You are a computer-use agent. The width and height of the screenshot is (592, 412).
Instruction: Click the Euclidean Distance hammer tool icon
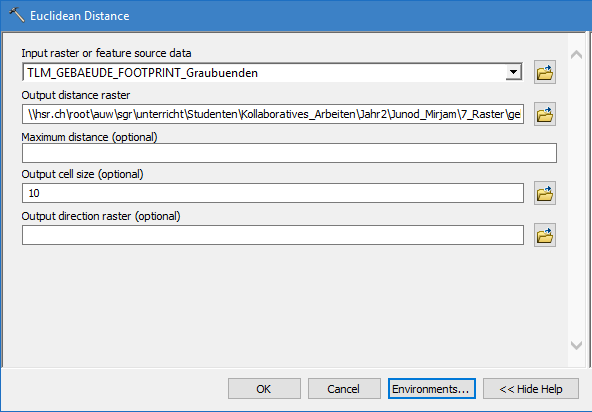[x=16, y=15]
